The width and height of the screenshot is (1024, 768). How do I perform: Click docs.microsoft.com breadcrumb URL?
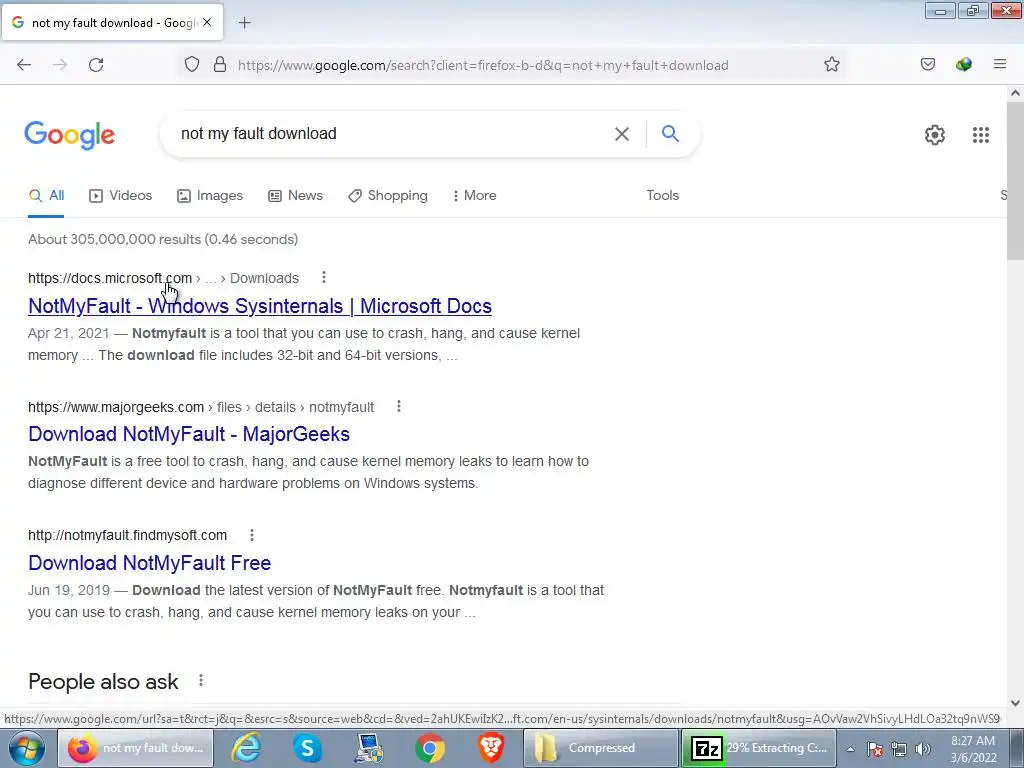click(x=110, y=278)
